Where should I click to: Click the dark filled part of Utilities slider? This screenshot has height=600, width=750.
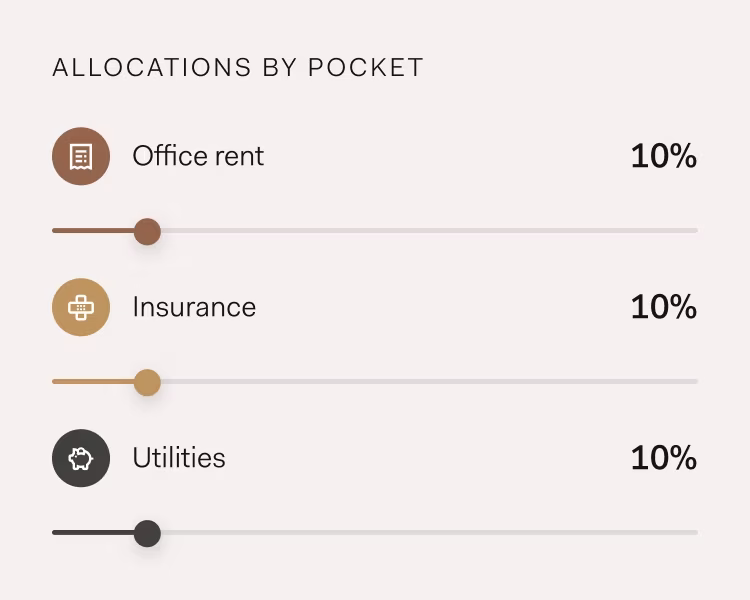coord(93,533)
